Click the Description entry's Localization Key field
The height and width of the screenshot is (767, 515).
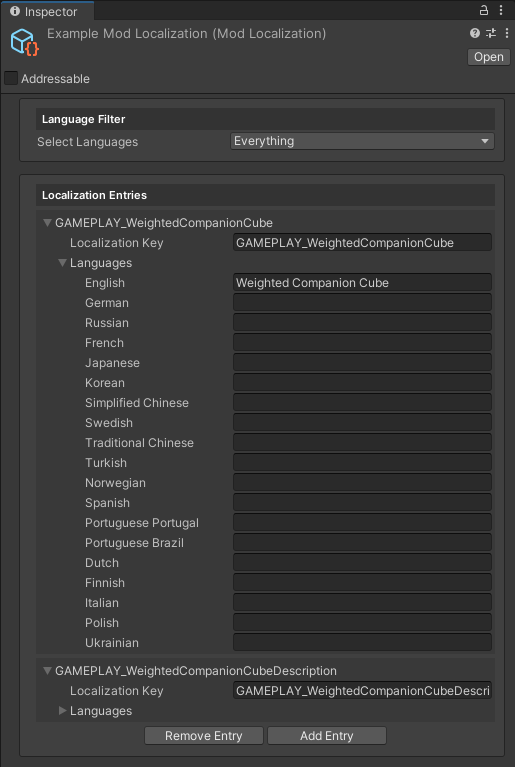(x=362, y=691)
